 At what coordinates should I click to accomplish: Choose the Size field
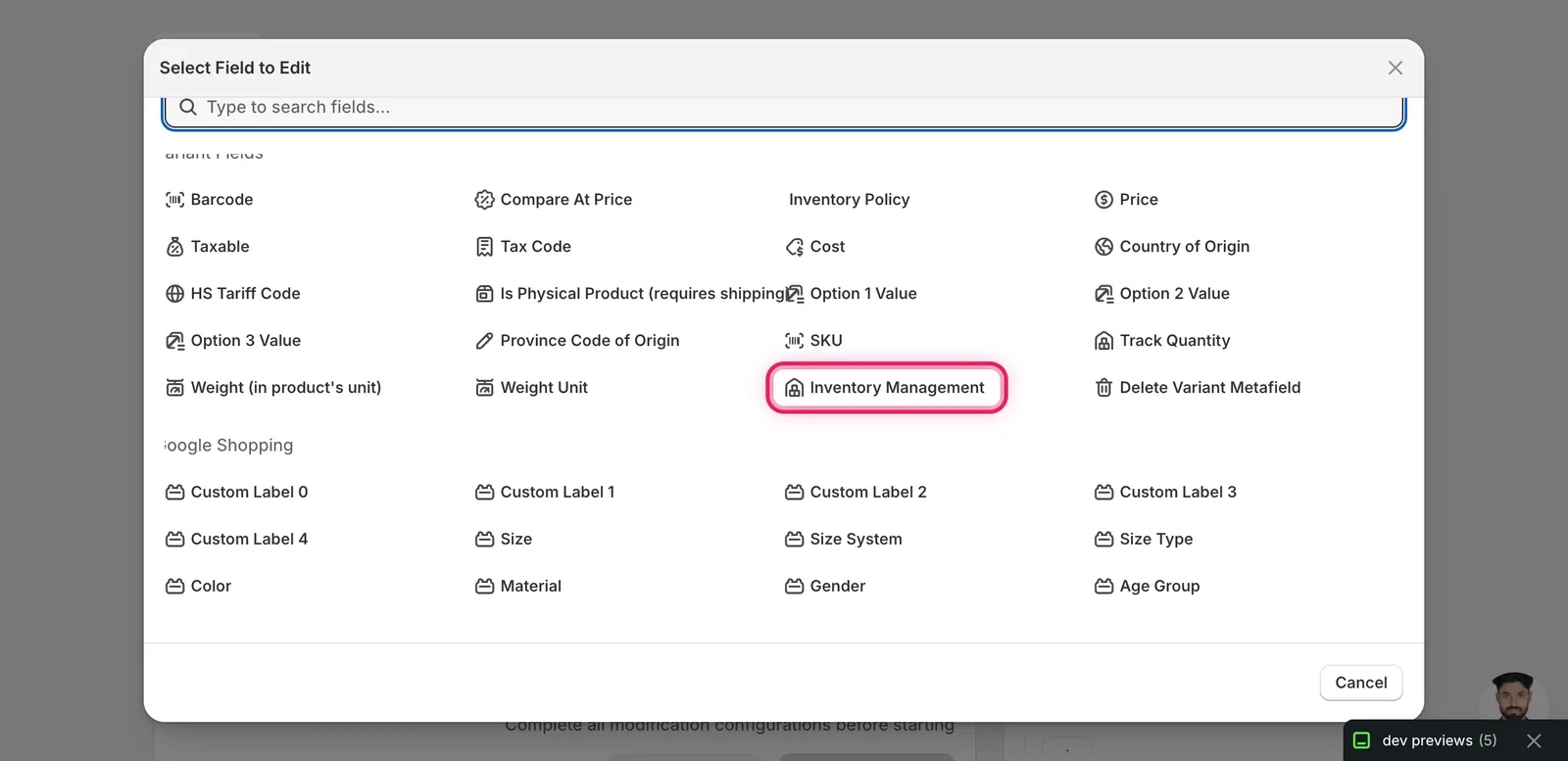pos(504,540)
